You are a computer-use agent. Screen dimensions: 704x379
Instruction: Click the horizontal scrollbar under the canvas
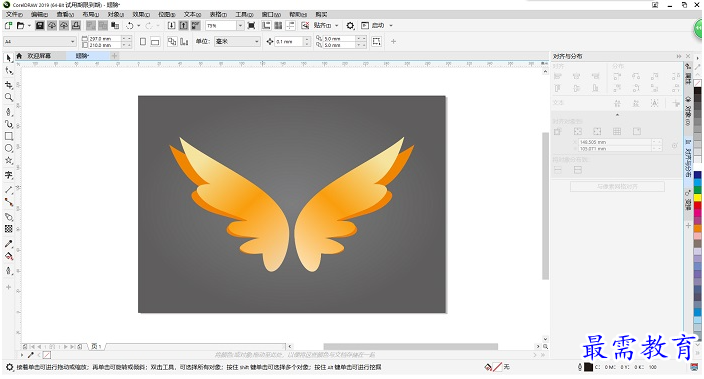410,346
